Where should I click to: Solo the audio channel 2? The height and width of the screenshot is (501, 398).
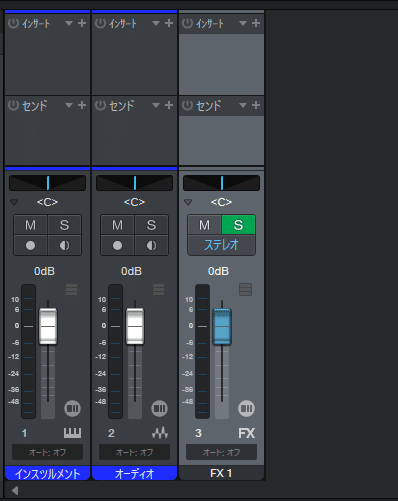point(152,225)
